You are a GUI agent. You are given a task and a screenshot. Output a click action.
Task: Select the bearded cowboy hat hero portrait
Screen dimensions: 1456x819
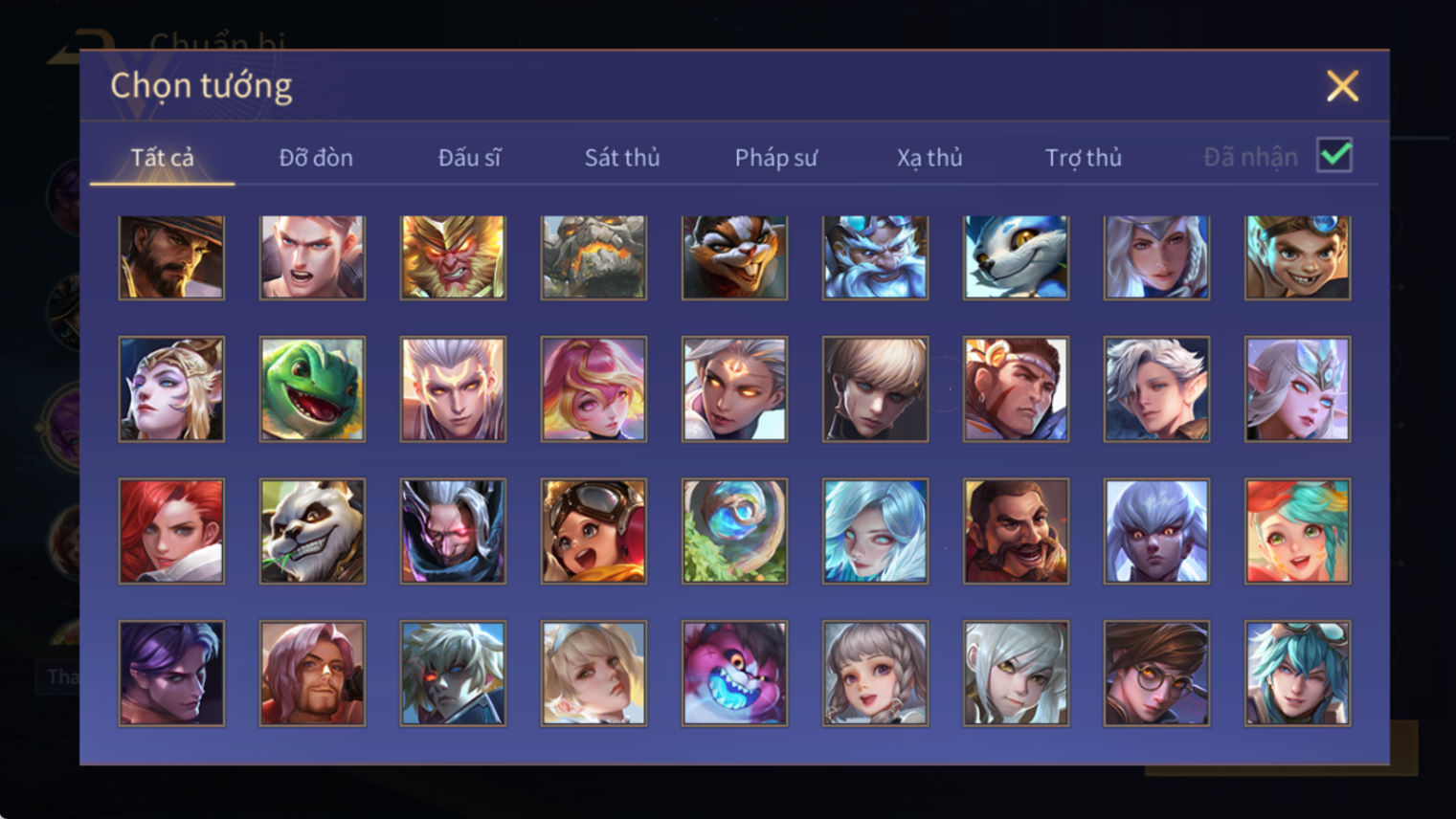point(171,256)
